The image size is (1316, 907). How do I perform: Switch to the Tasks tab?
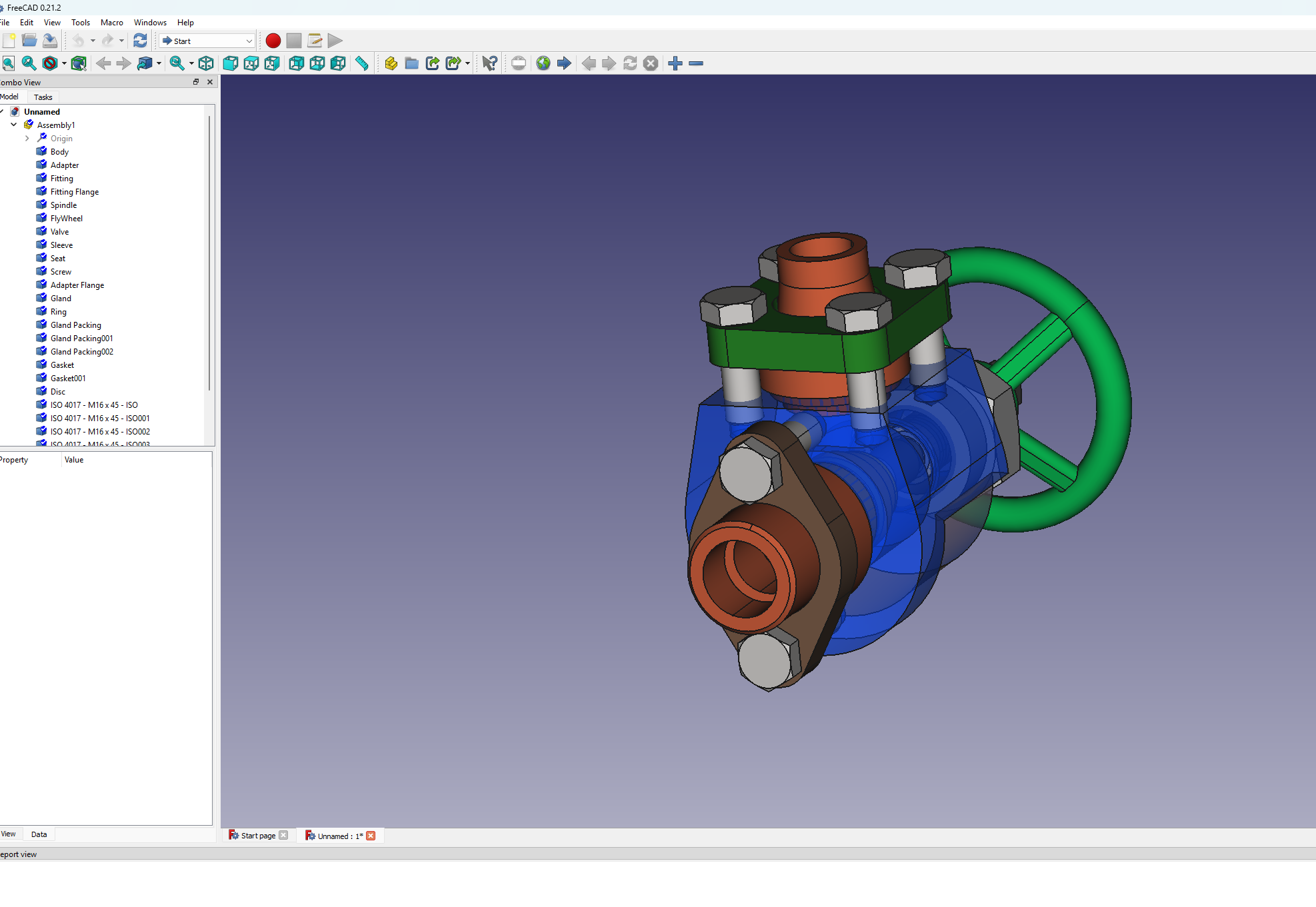[x=43, y=97]
